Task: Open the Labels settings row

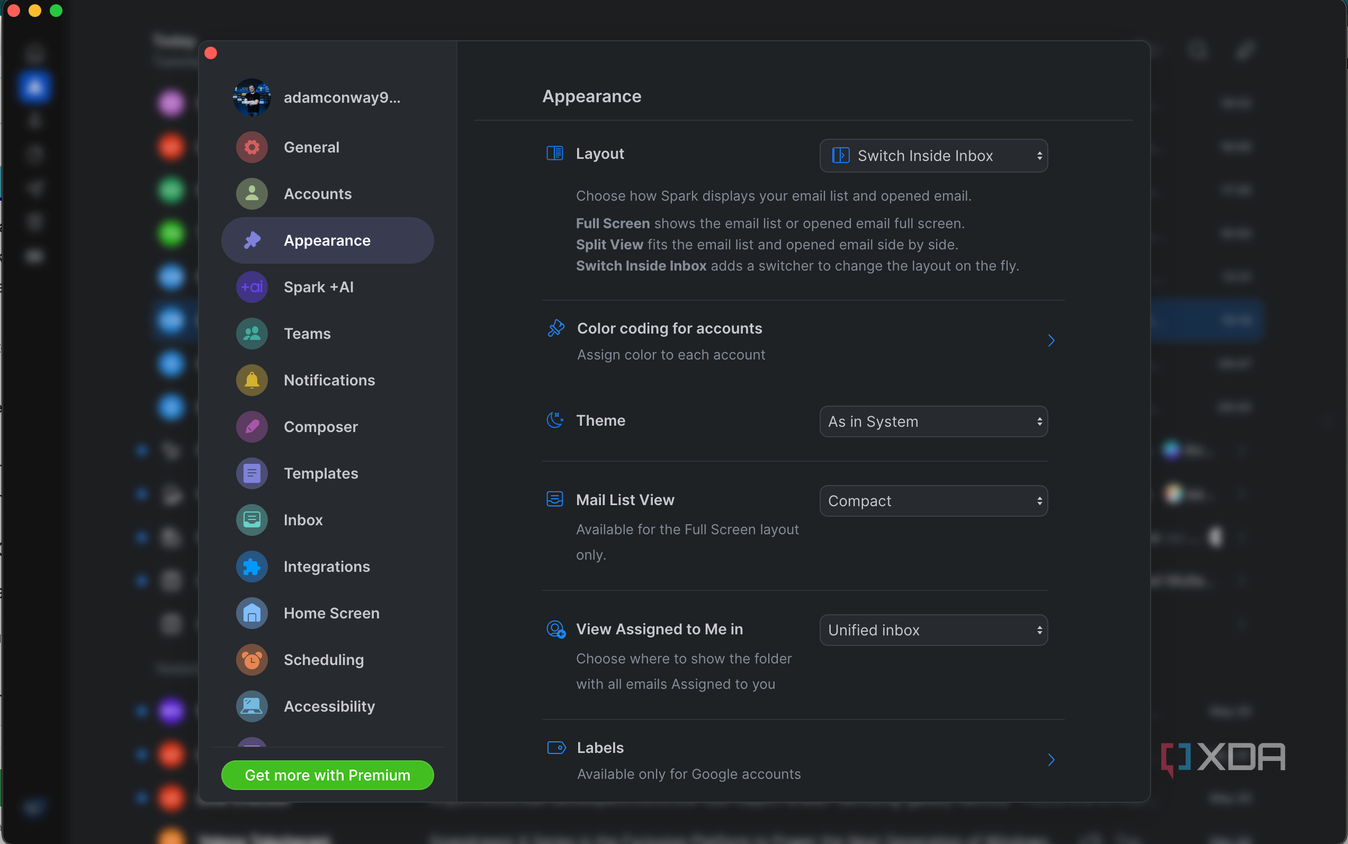Action: click(802, 760)
